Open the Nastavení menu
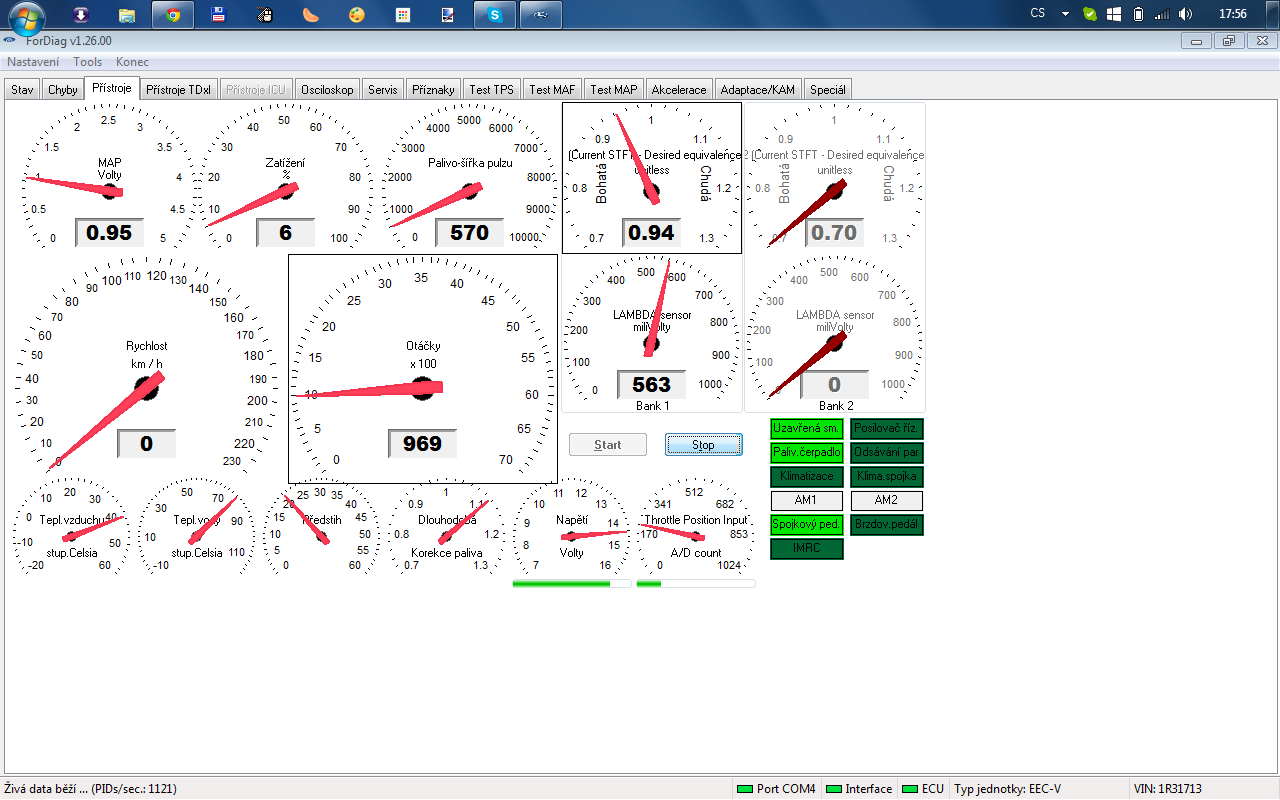Image resolution: width=1280 pixels, height=800 pixels. [x=33, y=62]
